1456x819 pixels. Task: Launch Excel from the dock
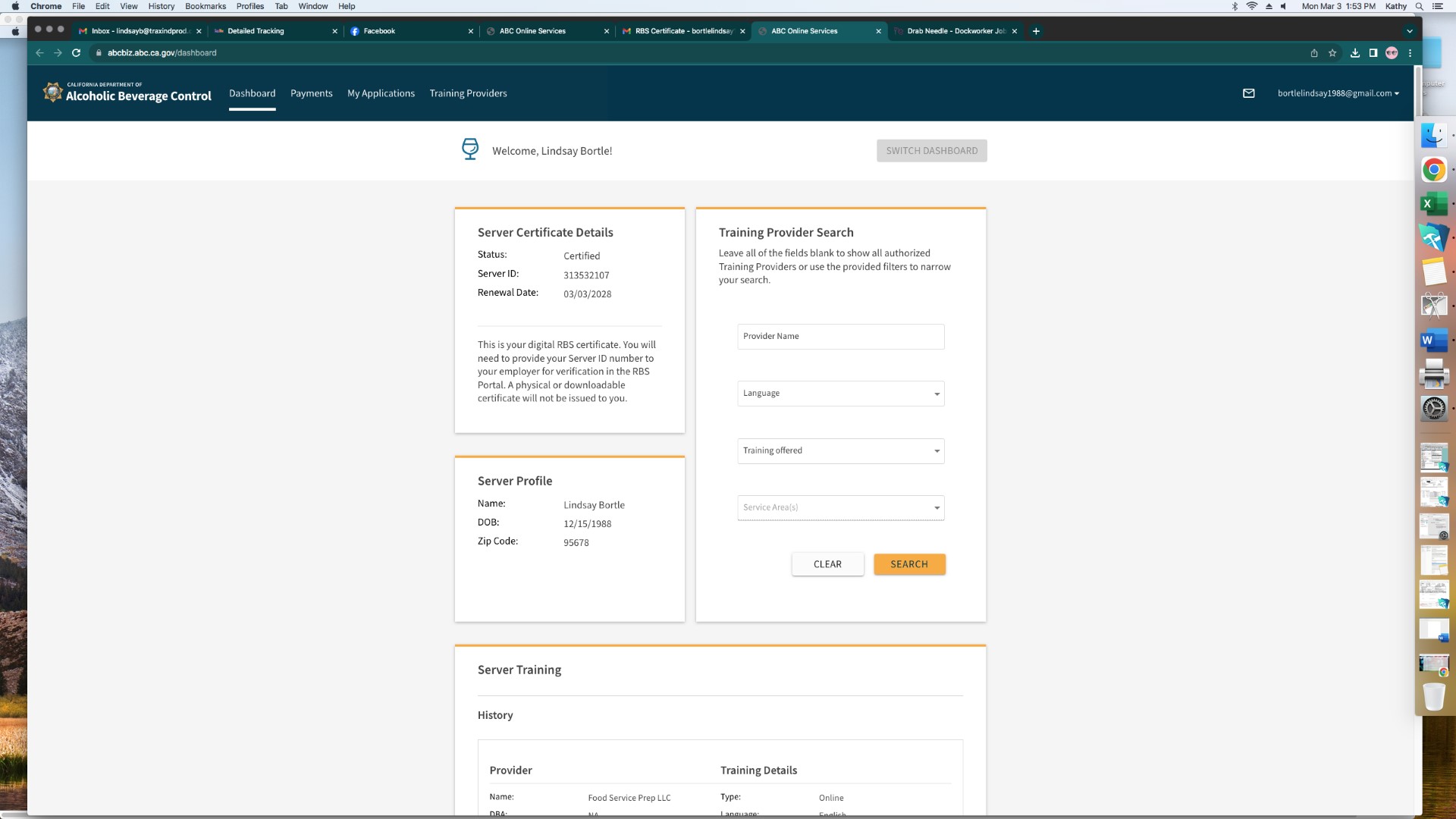point(1432,204)
